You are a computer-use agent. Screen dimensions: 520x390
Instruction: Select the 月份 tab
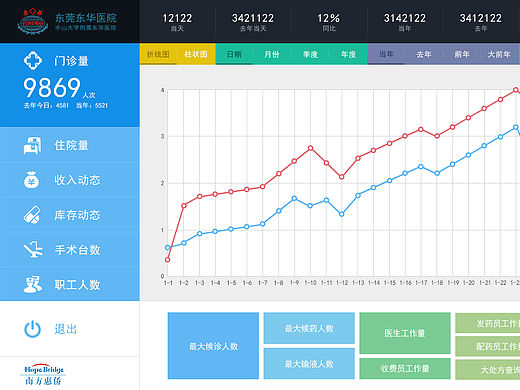pos(272,54)
